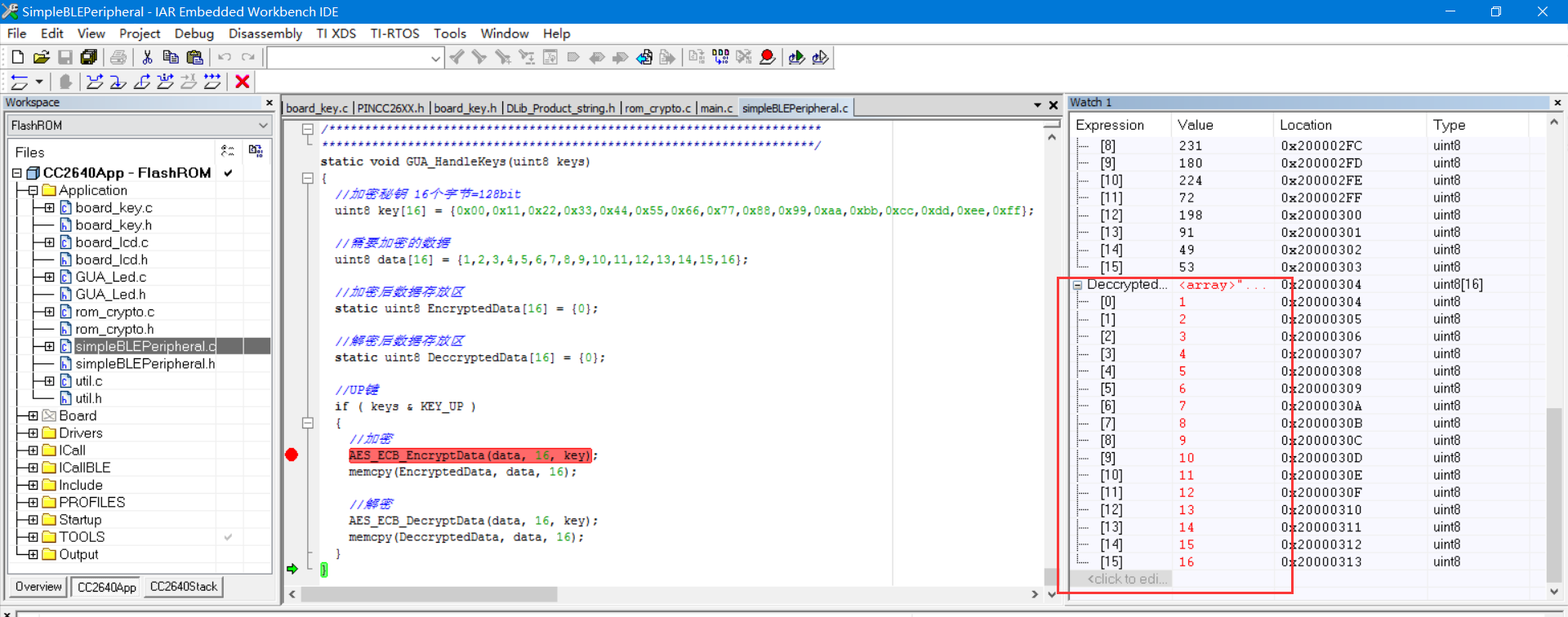Image resolution: width=1568 pixels, height=617 pixels.
Task: Click the Toggle Breakpoint red circle toolbar icon
Action: pos(767,57)
